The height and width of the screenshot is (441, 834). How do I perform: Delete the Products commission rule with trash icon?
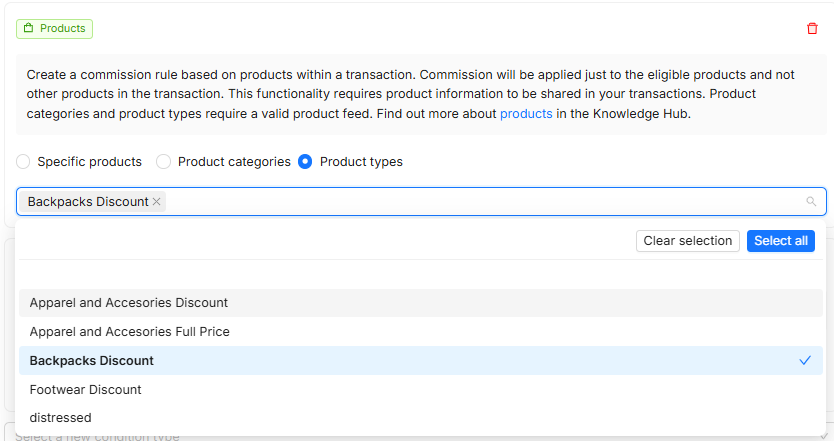[812, 29]
